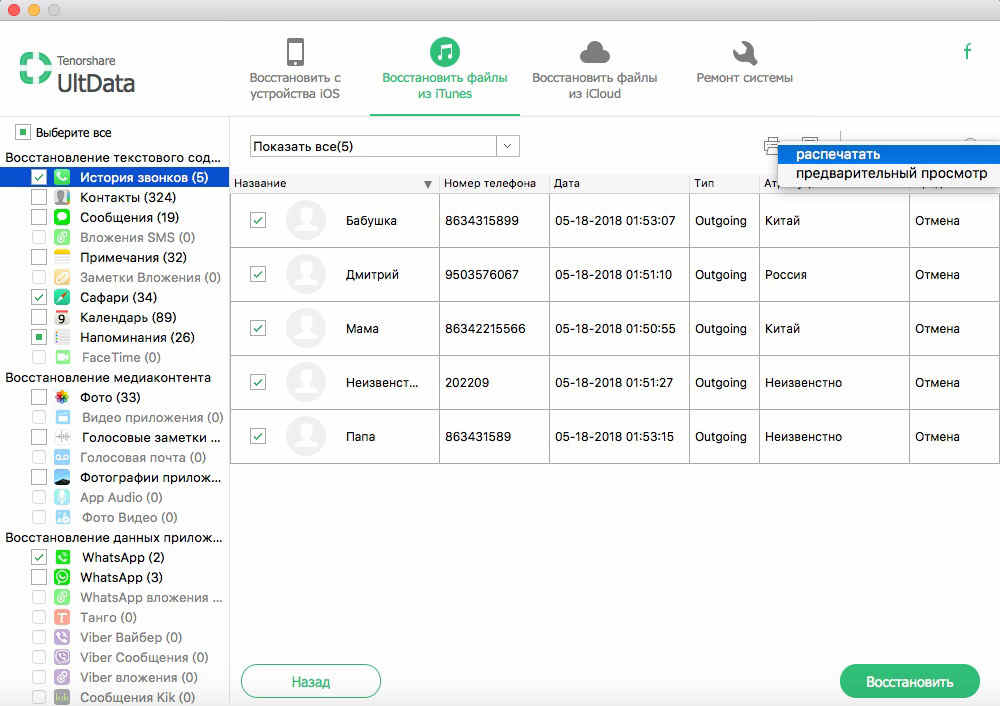Open the system repair wrench icon

(744, 53)
